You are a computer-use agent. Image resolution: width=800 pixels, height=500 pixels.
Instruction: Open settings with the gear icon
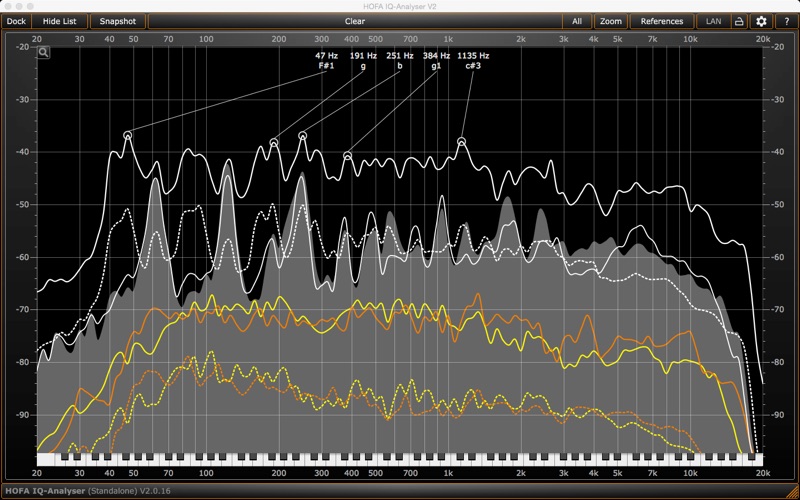click(761, 21)
